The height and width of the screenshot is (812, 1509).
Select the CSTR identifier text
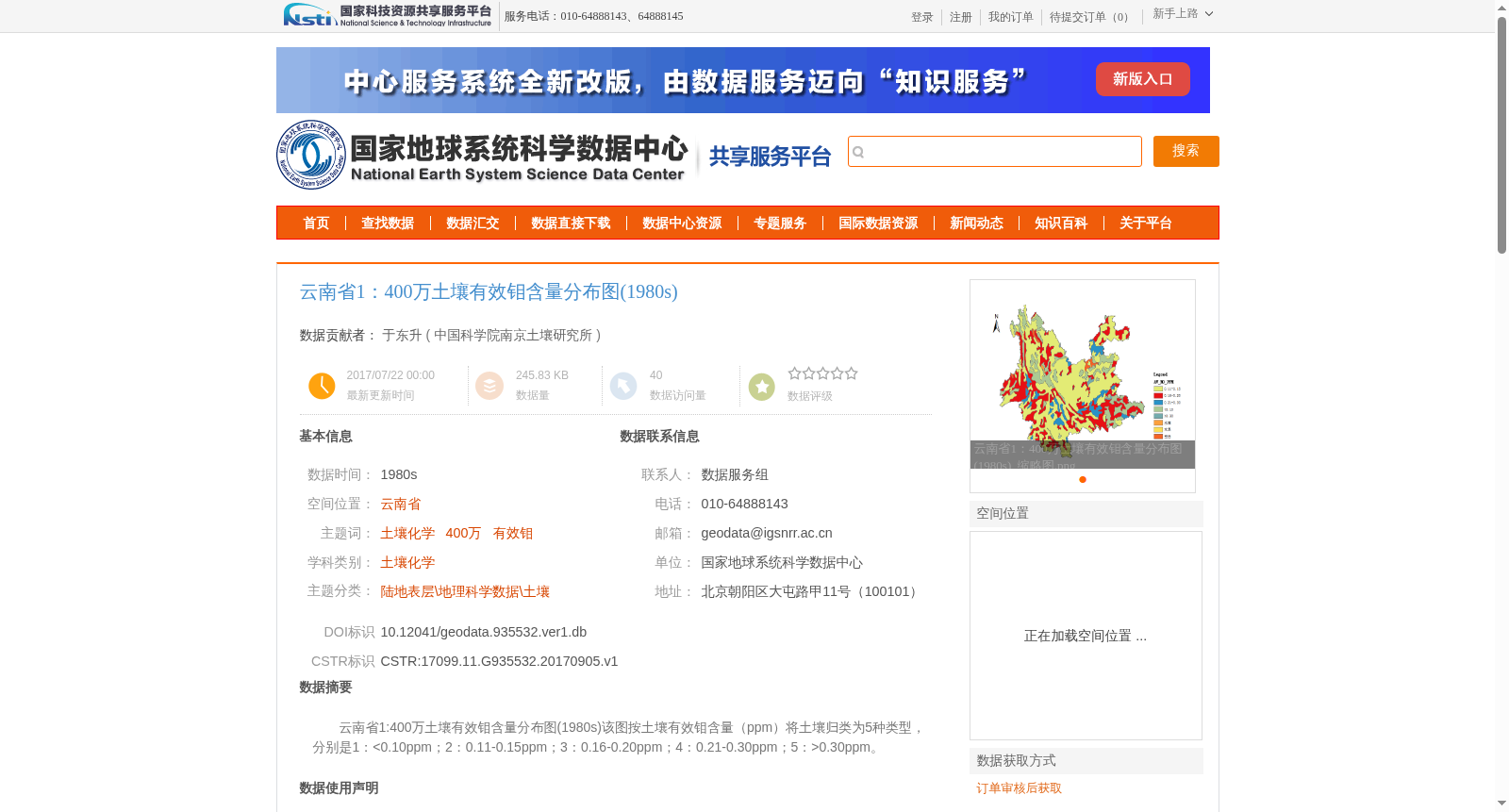[x=499, y=661]
